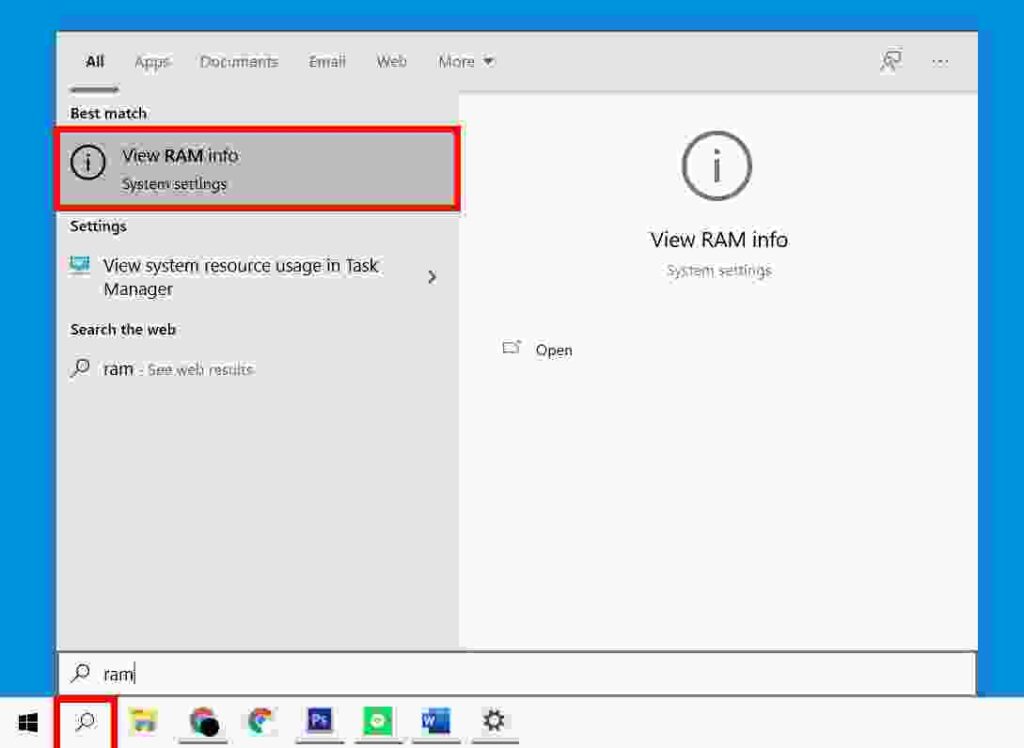This screenshot has width=1024, height=748.
Task: Expand Task Manager result with chevron arrow
Action: 432,277
